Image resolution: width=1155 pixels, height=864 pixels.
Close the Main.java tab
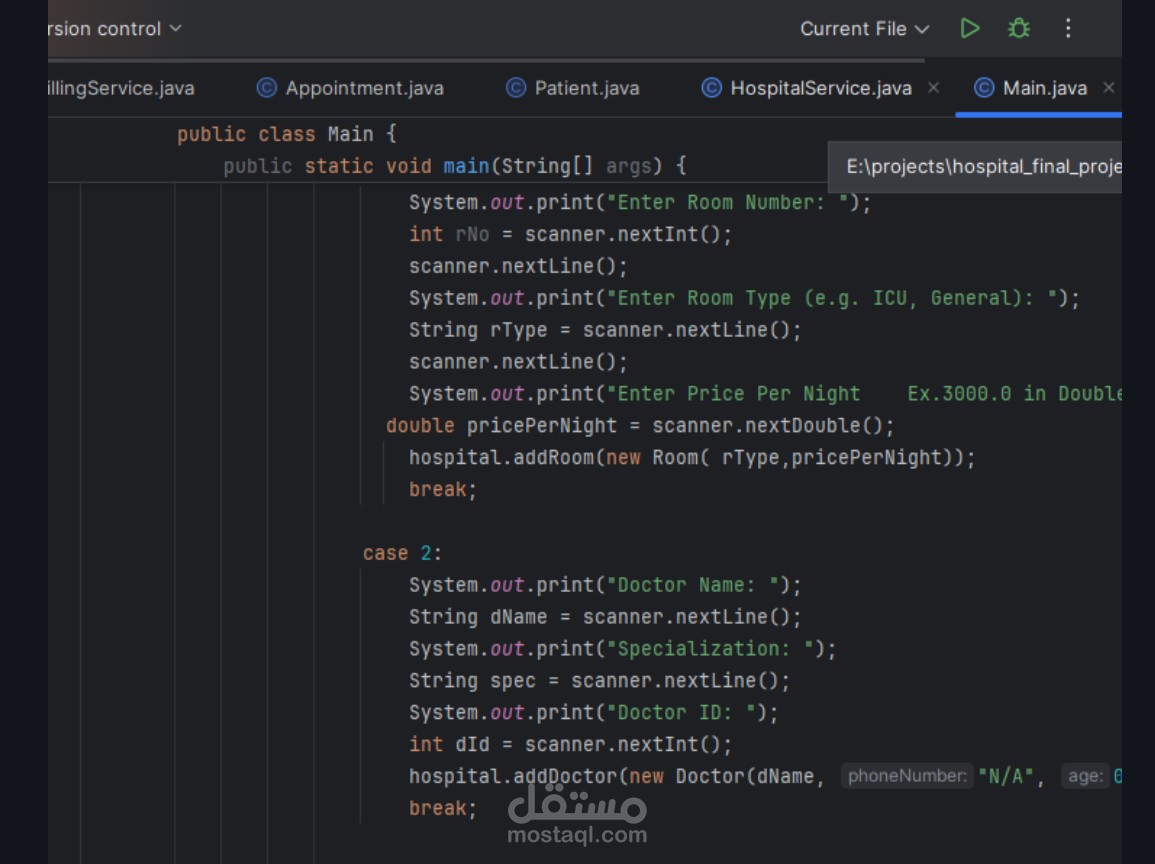(x=1108, y=88)
